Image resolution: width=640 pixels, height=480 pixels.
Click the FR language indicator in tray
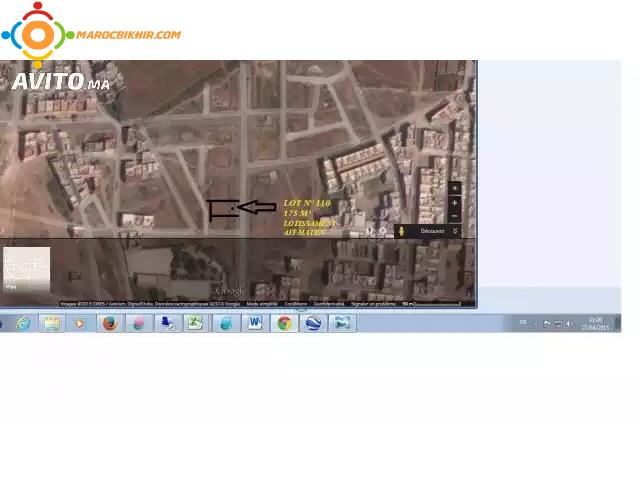point(523,323)
